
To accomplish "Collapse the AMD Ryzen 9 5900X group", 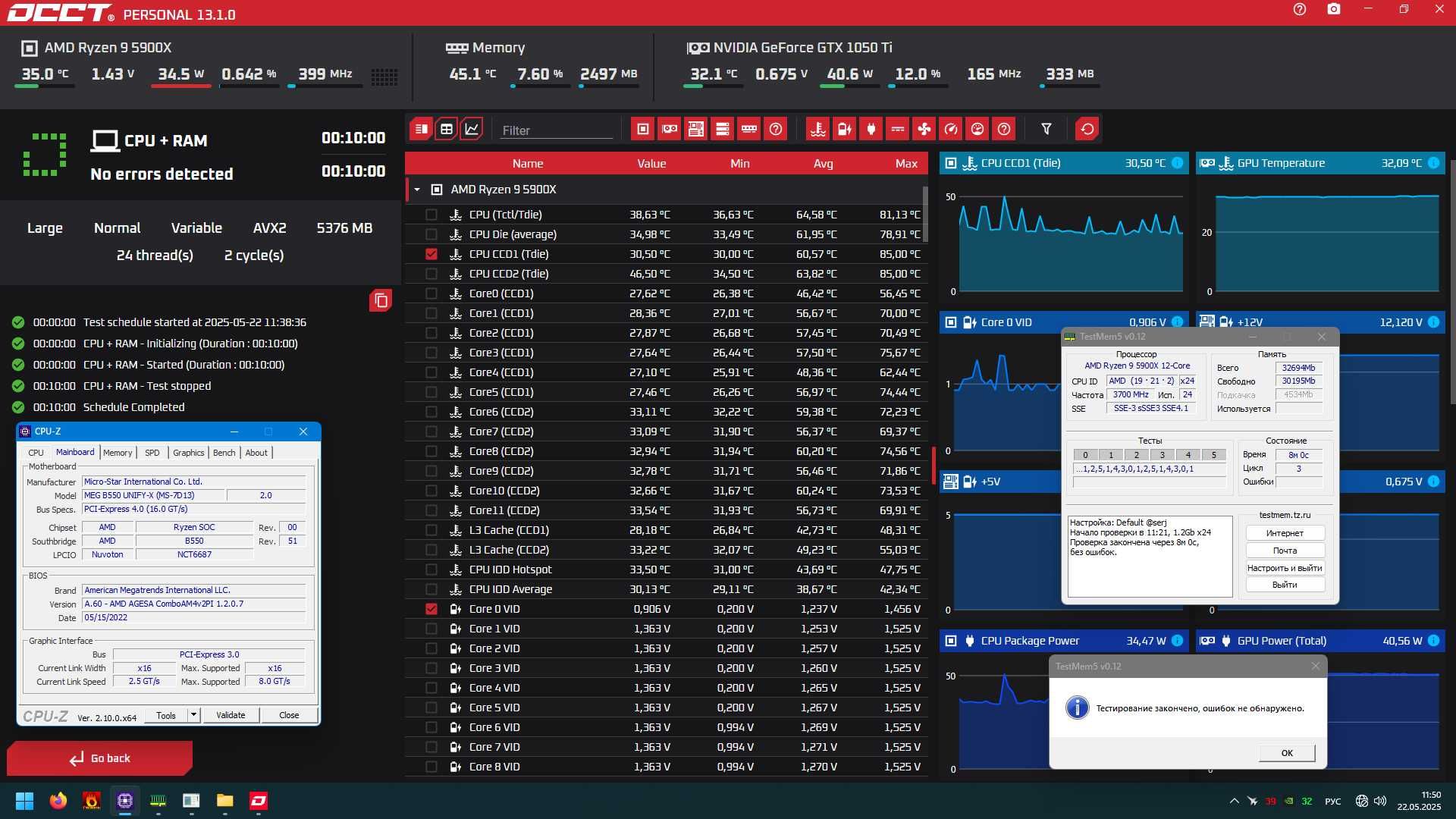I will coord(417,190).
